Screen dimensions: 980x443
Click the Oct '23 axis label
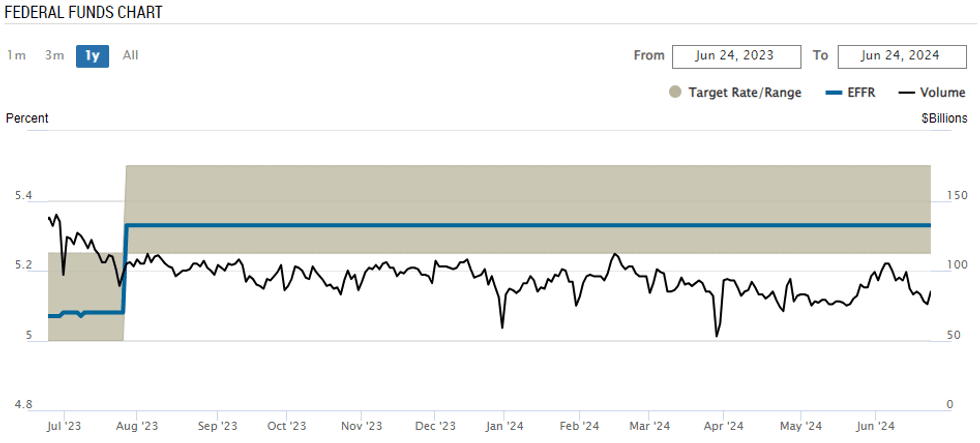(x=286, y=426)
